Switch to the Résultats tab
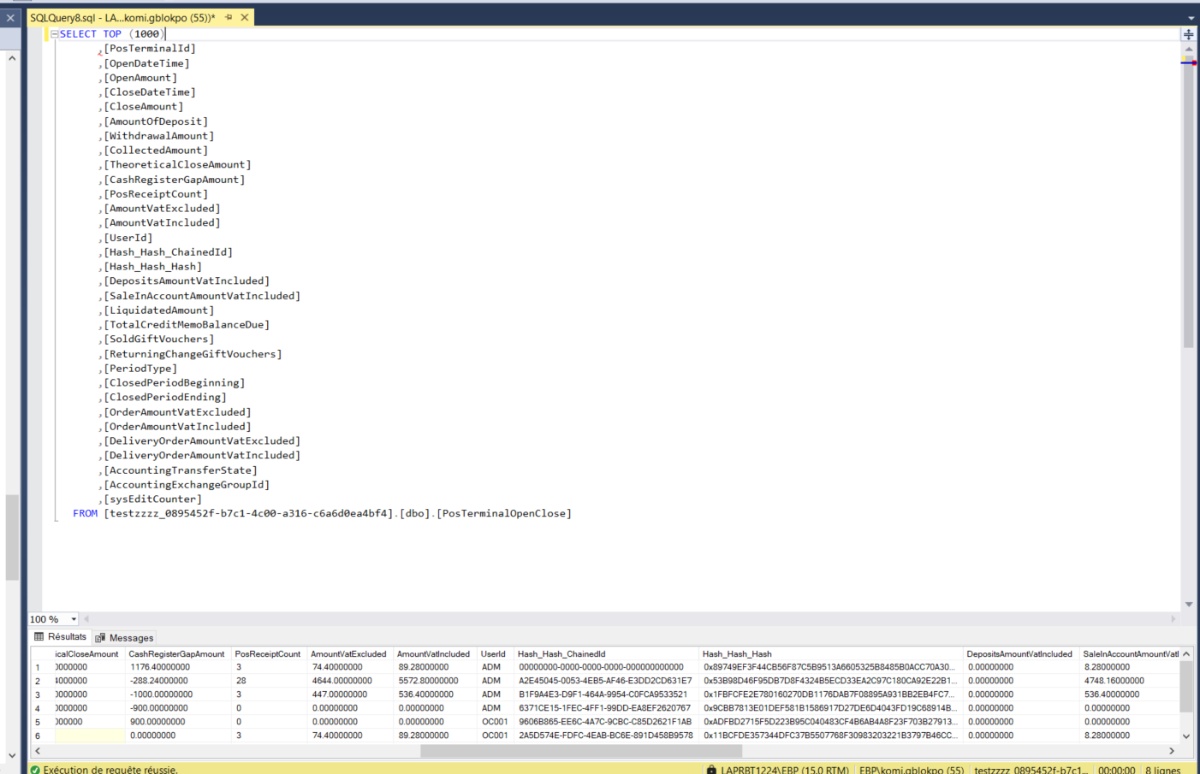The width and height of the screenshot is (1200, 774). [x=61, y=637]
